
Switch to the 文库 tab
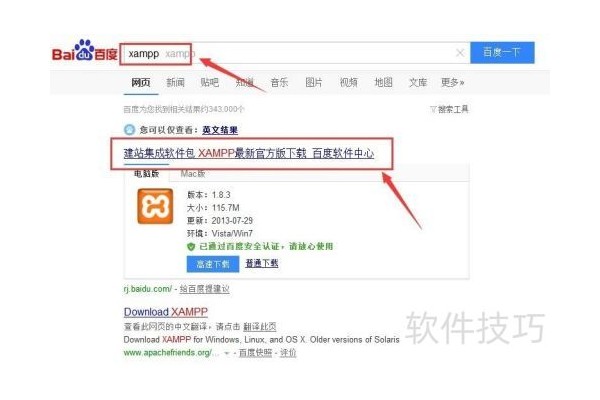coord(418,82)
